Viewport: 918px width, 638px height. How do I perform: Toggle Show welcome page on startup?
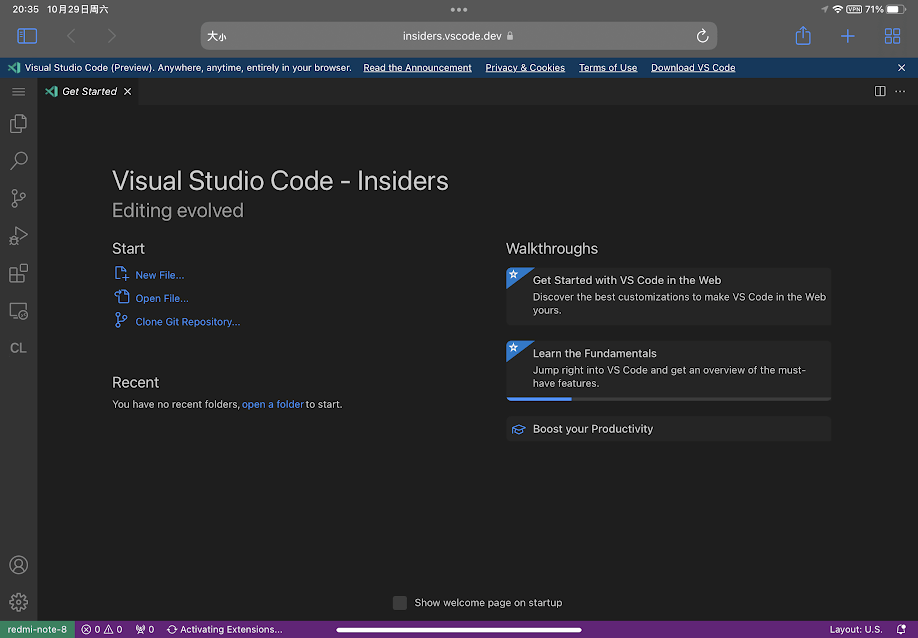pos(400,603)
